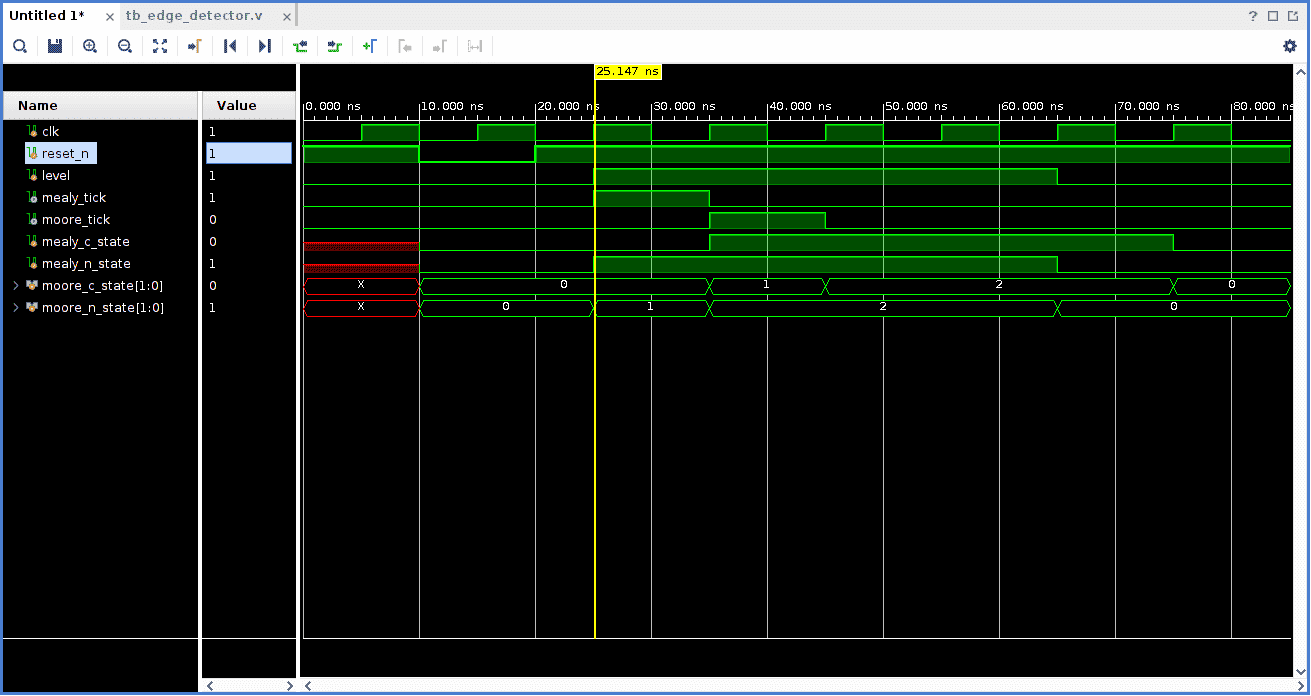Select the mealy_tick signal
Viewport: 1311px width, 696px height.
point(74,198)
